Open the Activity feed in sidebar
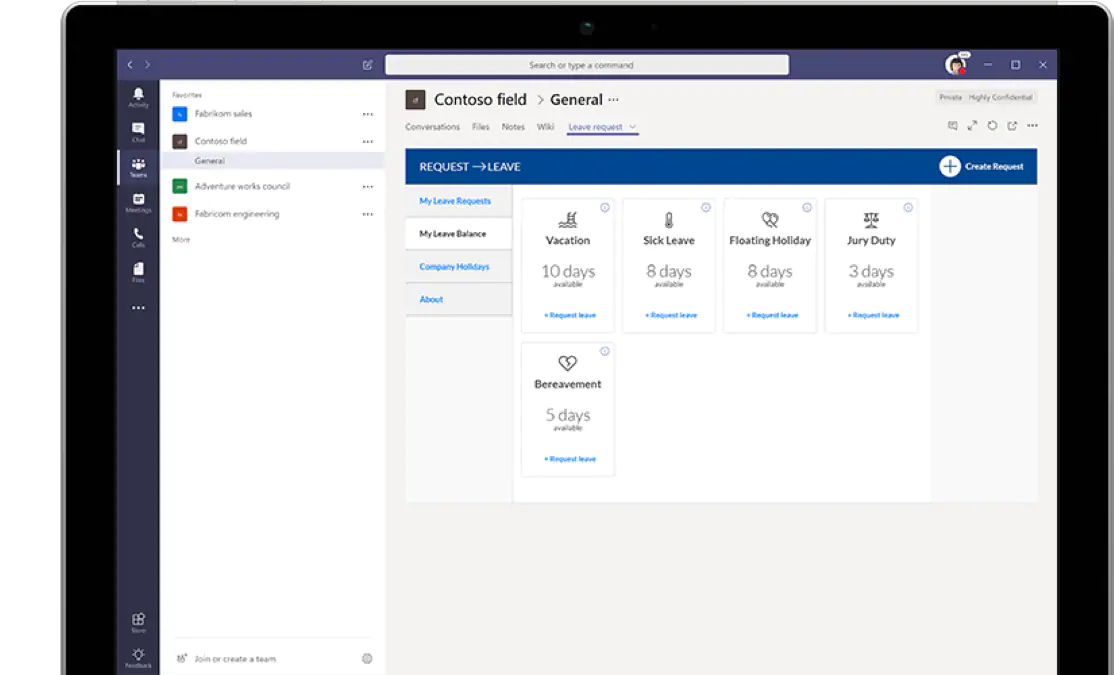 click(x=138, y=97)
